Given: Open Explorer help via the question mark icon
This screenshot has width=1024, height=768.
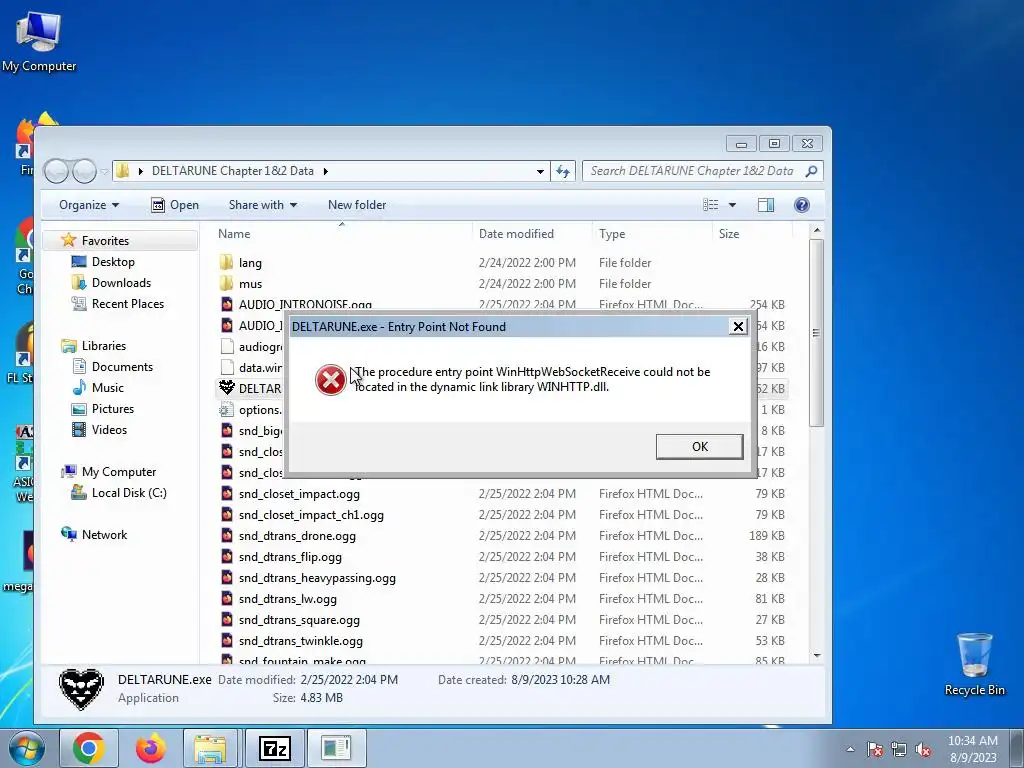Looking at the screenshot, I should tap(802, 205).
